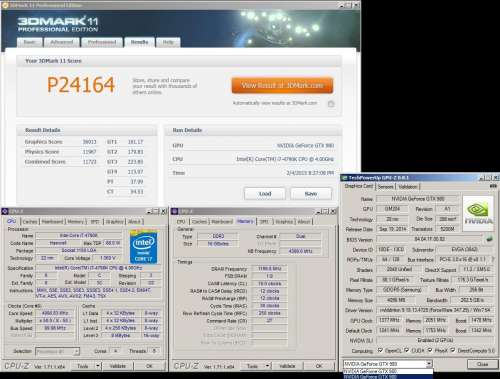
Task: Open the Caches tab in left CPU-Z
Action: coord(30,221)
